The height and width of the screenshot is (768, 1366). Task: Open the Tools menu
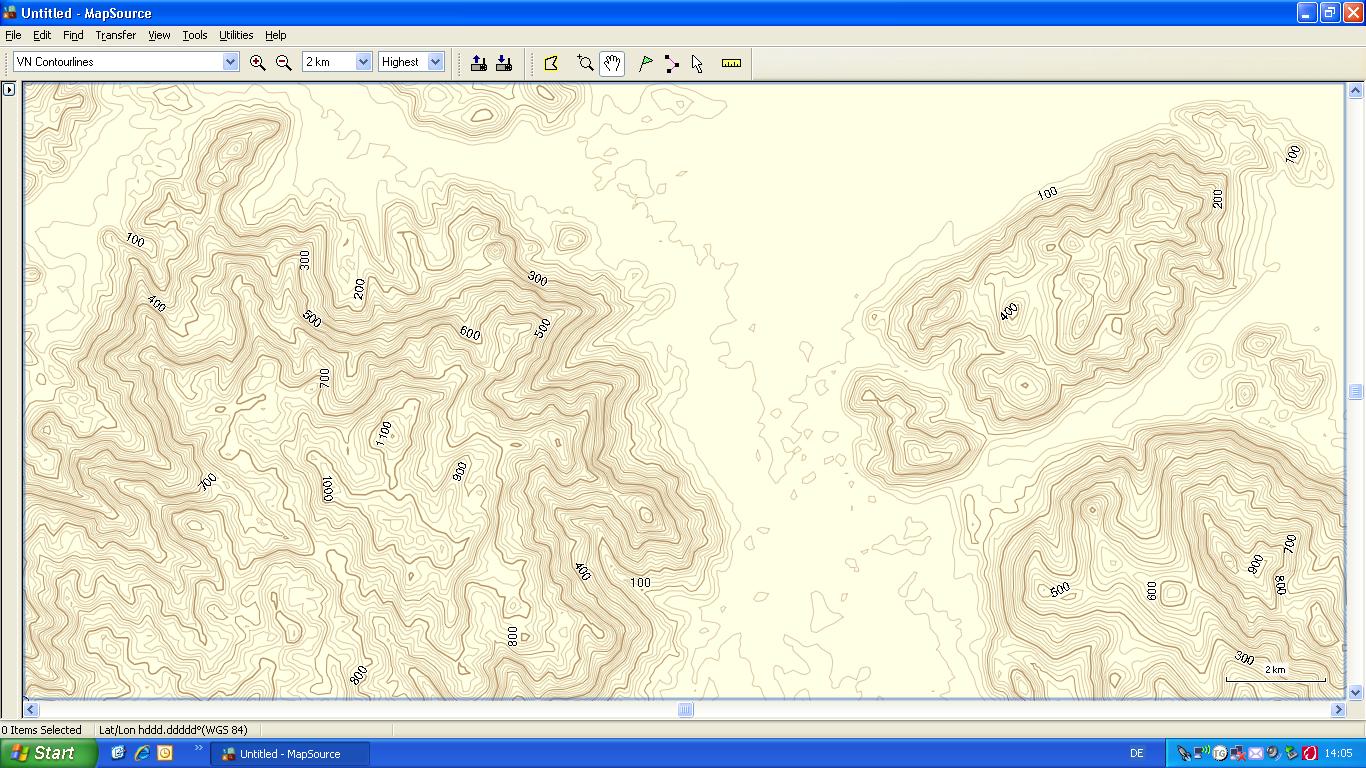(195, 35)
